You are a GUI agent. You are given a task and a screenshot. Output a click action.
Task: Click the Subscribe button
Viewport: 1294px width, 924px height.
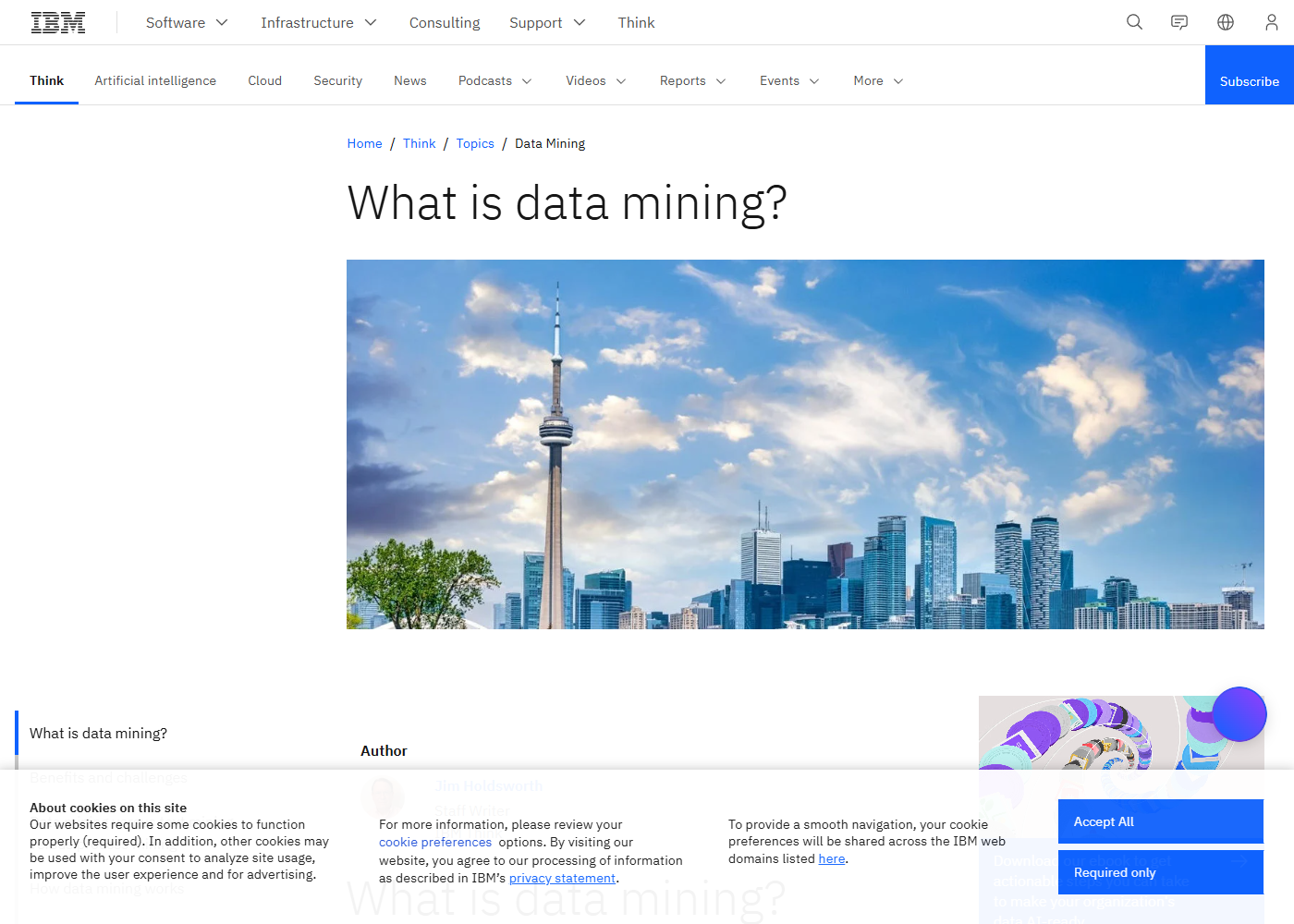point(1250,75)
